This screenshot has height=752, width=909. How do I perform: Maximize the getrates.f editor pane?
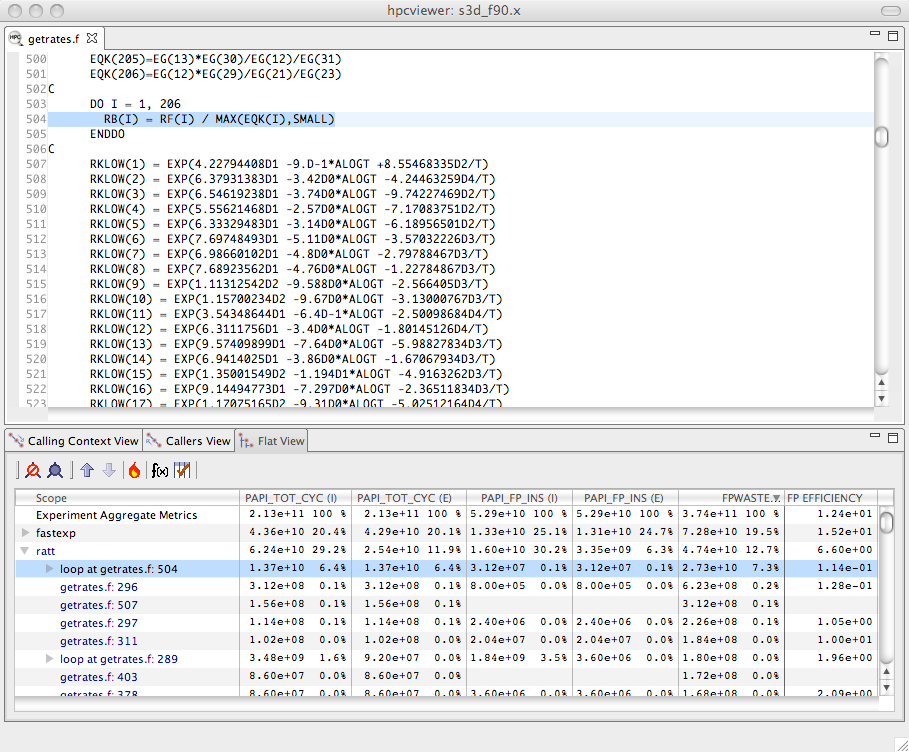pos(893,37)
